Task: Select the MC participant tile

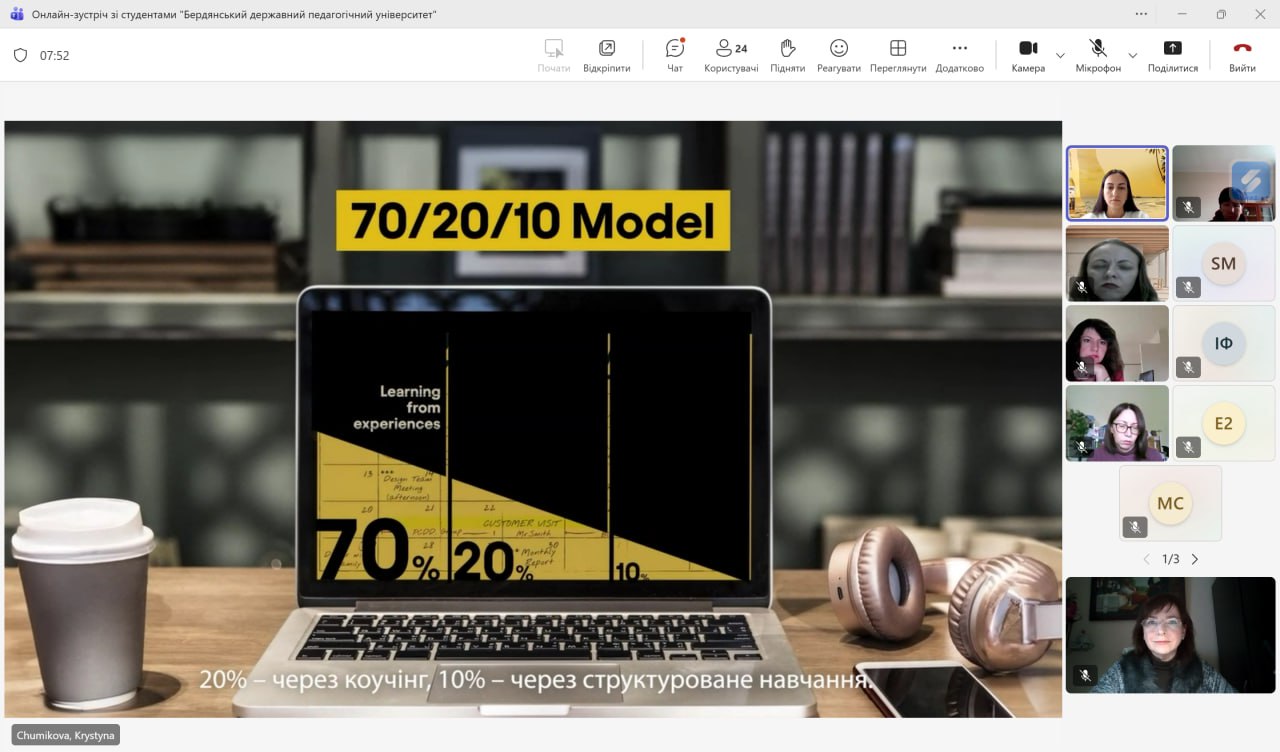Action: coord(1170,503)
